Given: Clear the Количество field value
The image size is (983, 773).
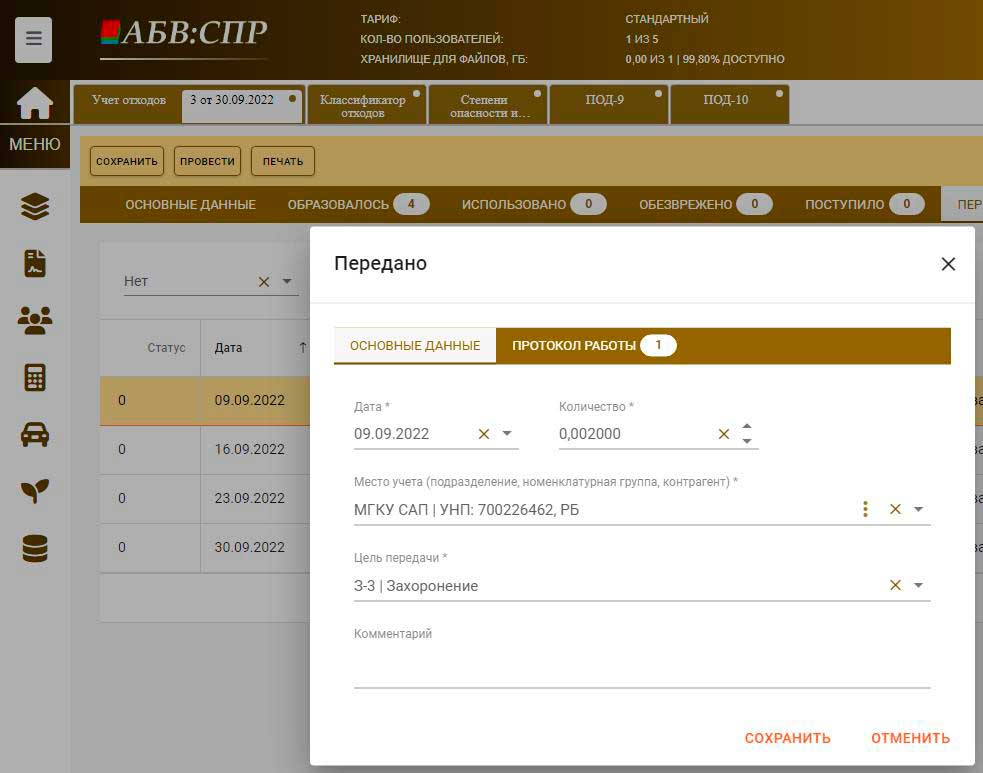Looking at the screenshot, I should click(x=724, y=434).
